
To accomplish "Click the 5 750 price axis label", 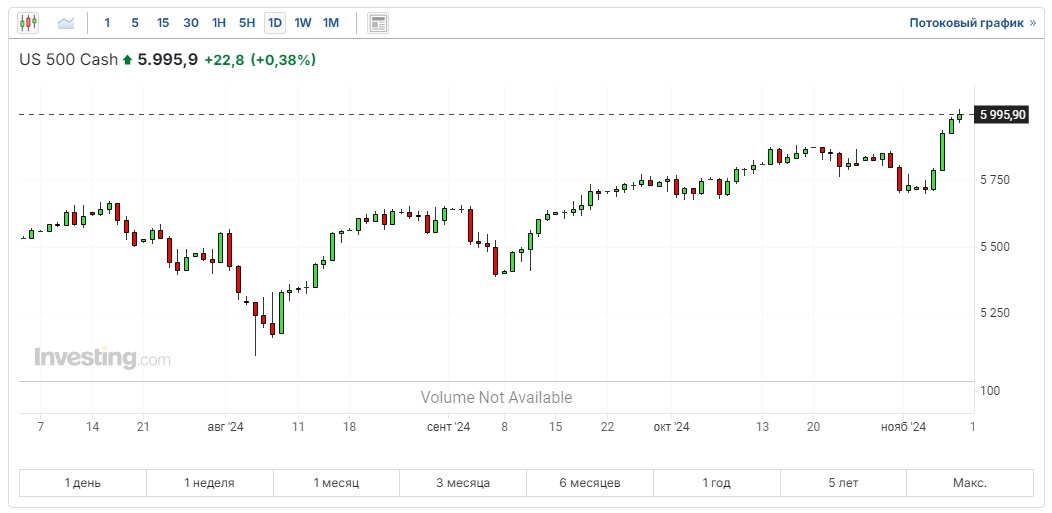I will (x=995, y=180).
